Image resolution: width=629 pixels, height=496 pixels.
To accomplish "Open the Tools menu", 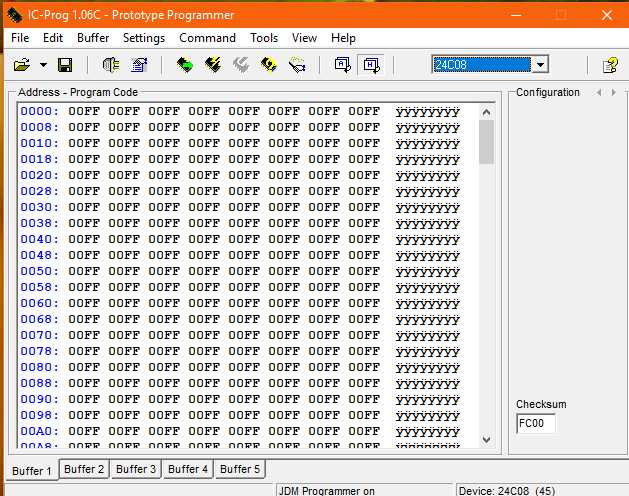I will point(264,38).
